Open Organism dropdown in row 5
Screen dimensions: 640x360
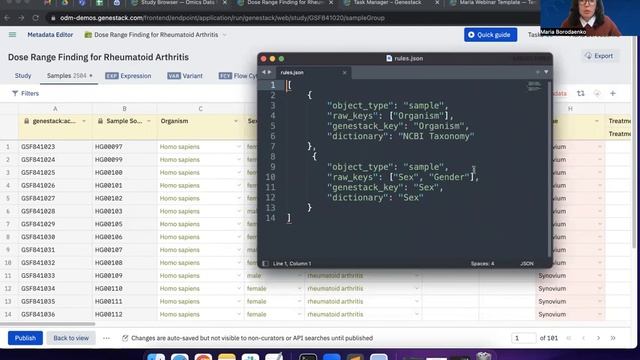(239, 198)
